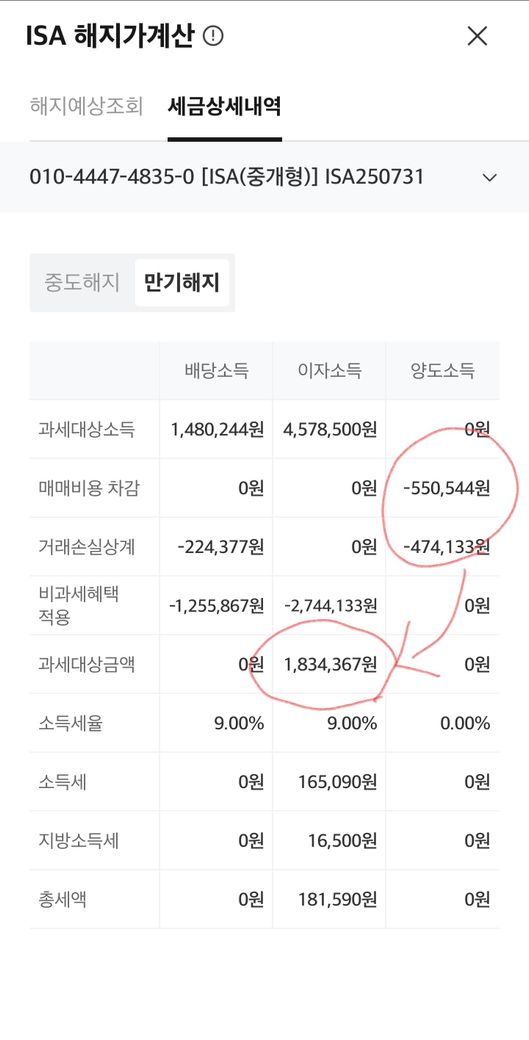Click the 1,834,367원 taxable amount cell
Viewport: 529px width, 1040px height.
[330, 664]
